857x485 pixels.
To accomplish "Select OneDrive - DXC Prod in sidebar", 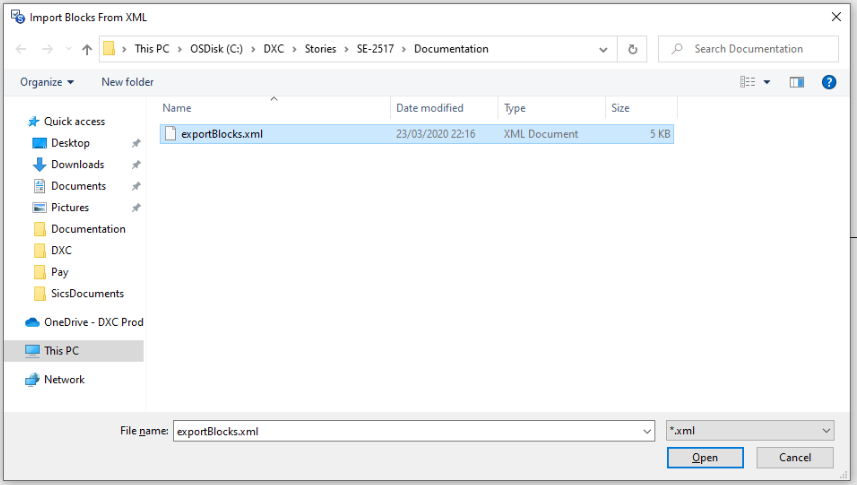I will tap(93, 322).
